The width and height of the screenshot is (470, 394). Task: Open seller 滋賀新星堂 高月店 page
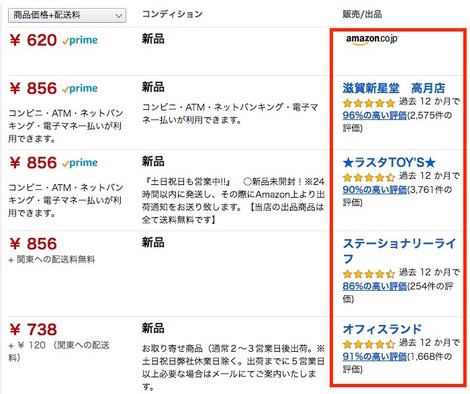click(x=394, y=88)
